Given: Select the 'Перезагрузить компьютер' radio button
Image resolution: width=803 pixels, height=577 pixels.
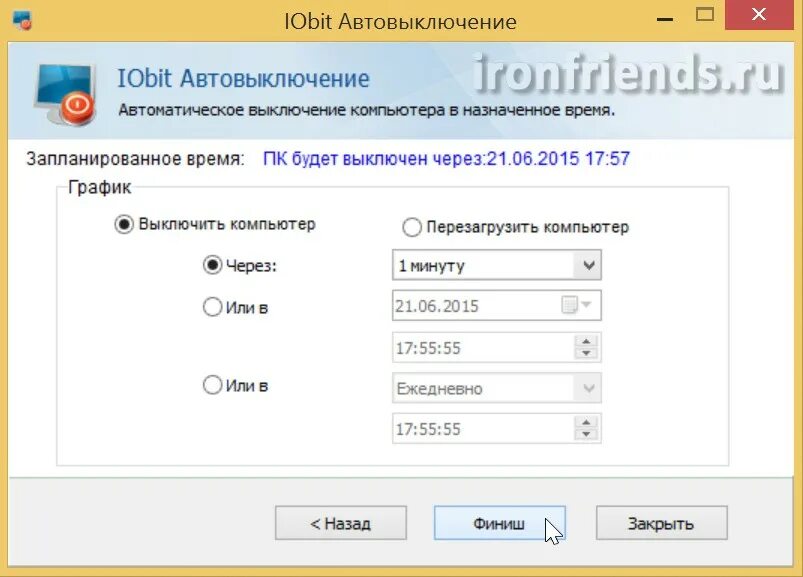Looking at the screenshot, I should click(x=412, y=227).
